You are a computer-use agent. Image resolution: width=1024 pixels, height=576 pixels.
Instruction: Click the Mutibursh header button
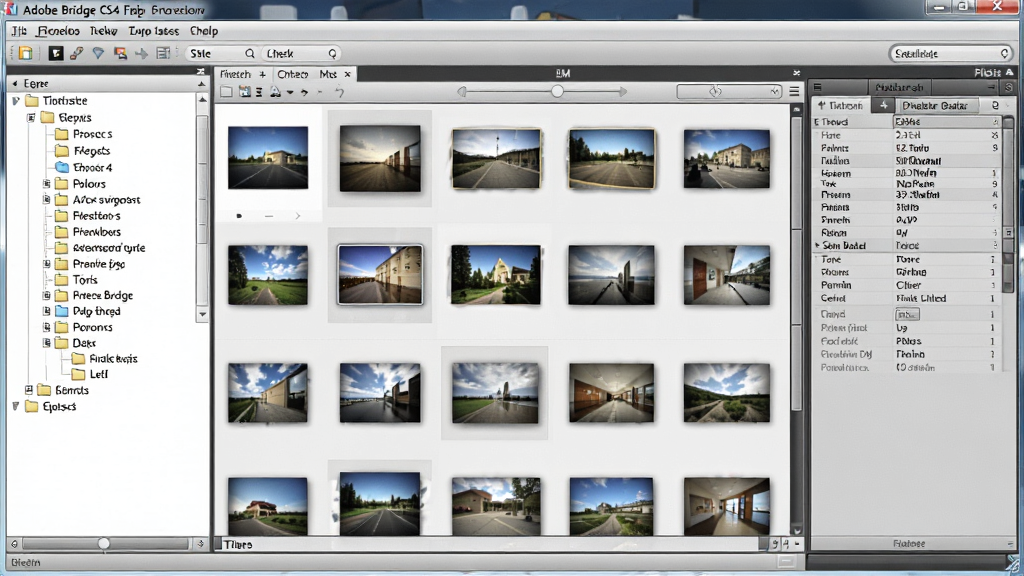tap(899, 87)
